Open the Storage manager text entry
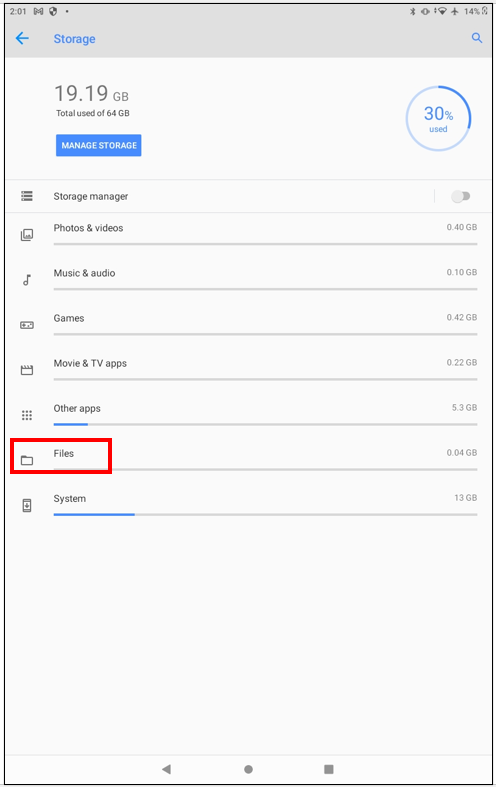Screen dimensions: 496x787 pyautogui.click(x=91, y=196)
